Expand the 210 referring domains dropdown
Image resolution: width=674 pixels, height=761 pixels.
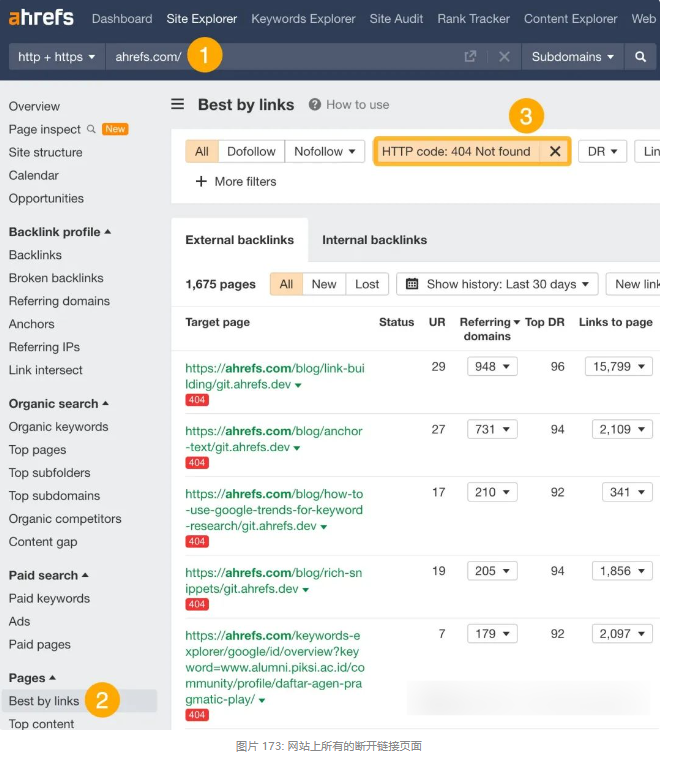click(492, 492)
